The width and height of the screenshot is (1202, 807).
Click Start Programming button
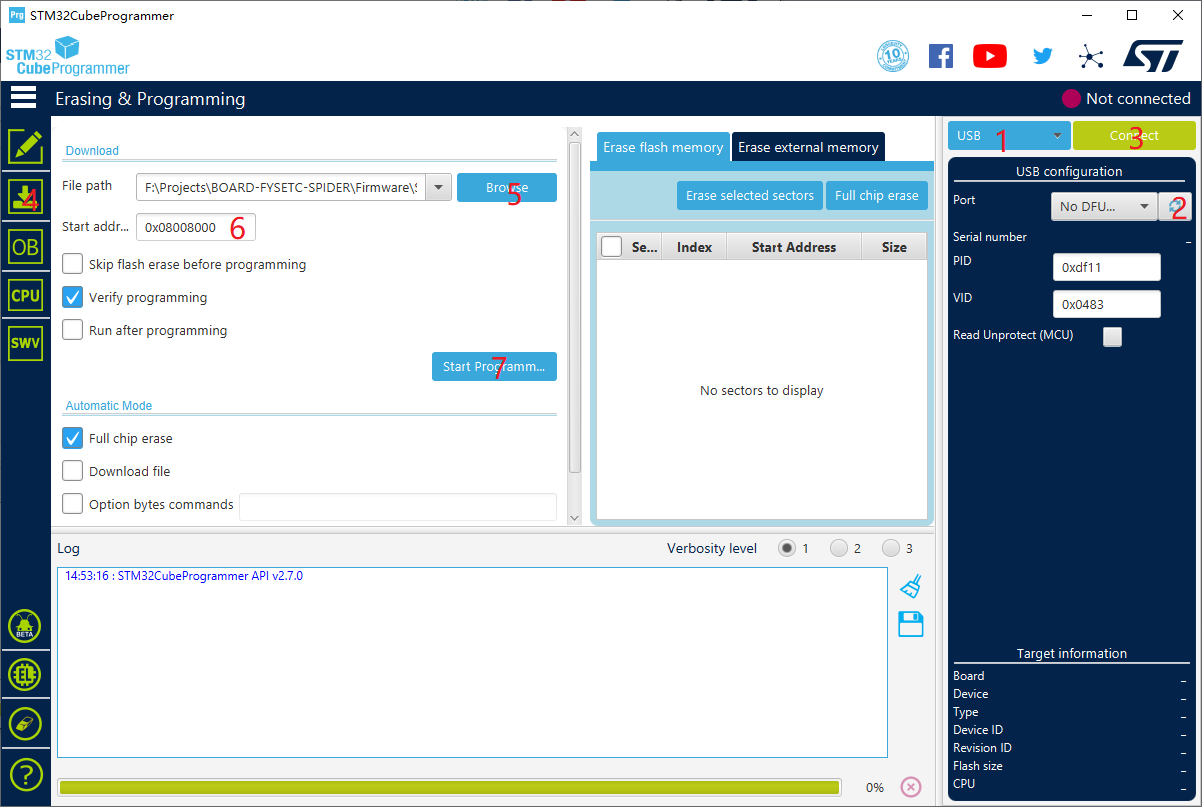coord(494,366)
